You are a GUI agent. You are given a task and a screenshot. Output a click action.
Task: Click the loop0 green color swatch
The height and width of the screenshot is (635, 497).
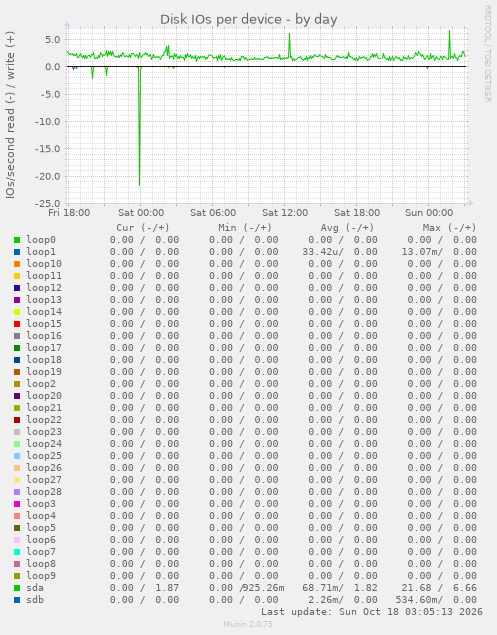tap(17, 240)
